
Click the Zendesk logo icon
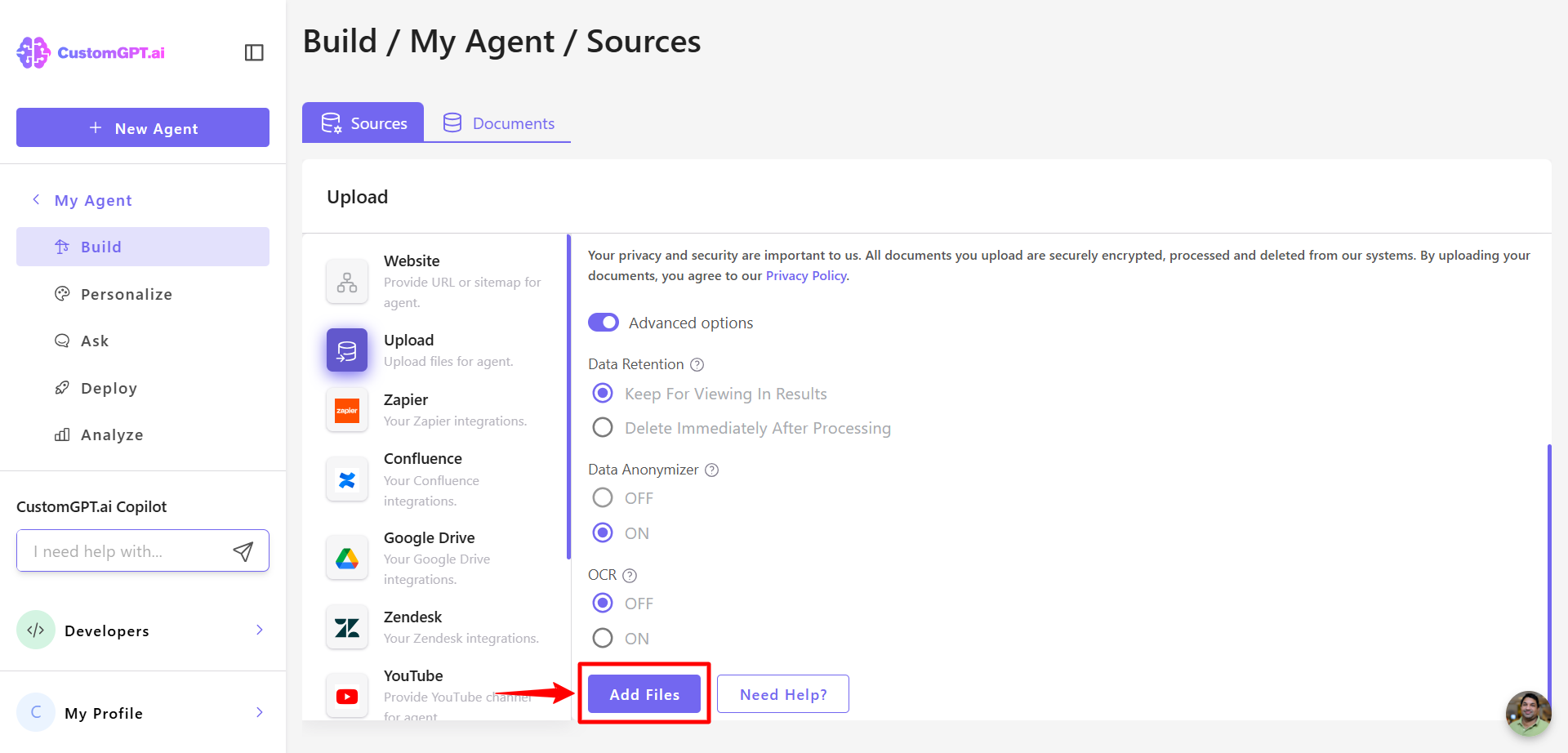pos(347,627)
